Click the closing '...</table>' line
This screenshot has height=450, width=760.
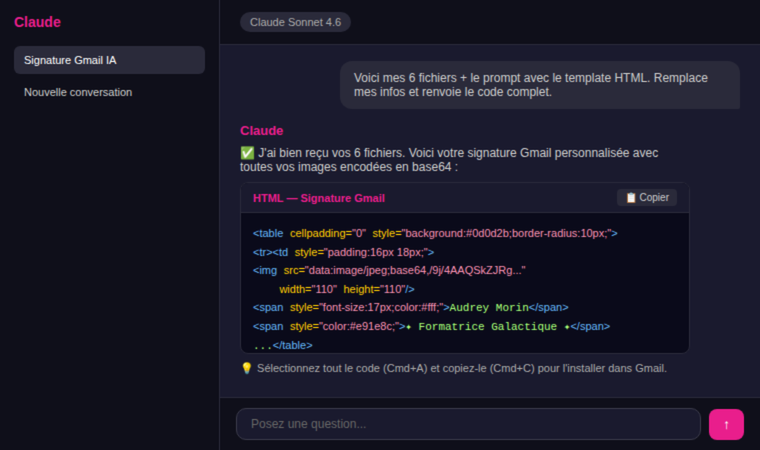click(283, 345)
